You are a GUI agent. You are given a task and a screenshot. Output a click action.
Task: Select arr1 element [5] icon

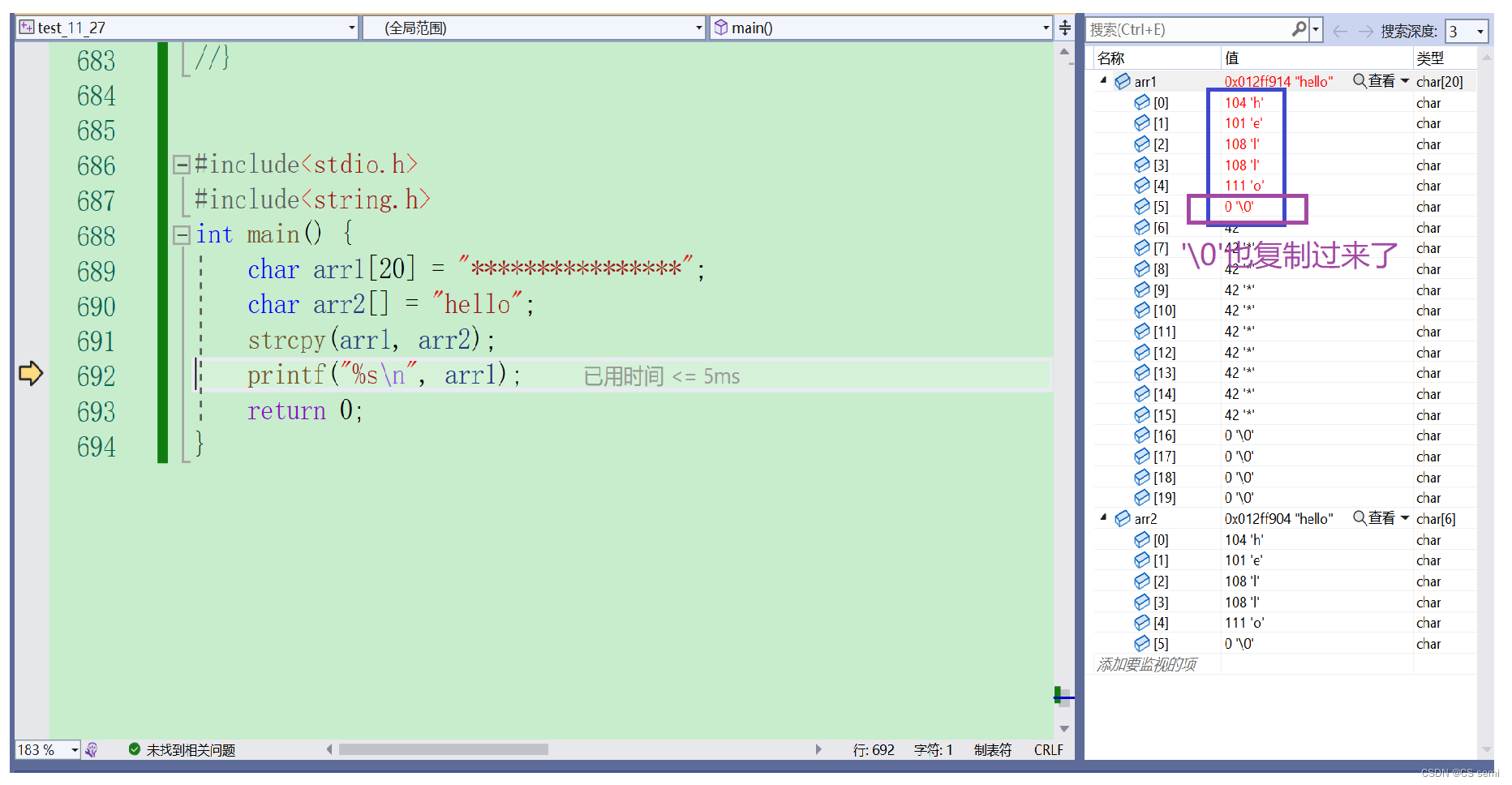coord(1142,206)
